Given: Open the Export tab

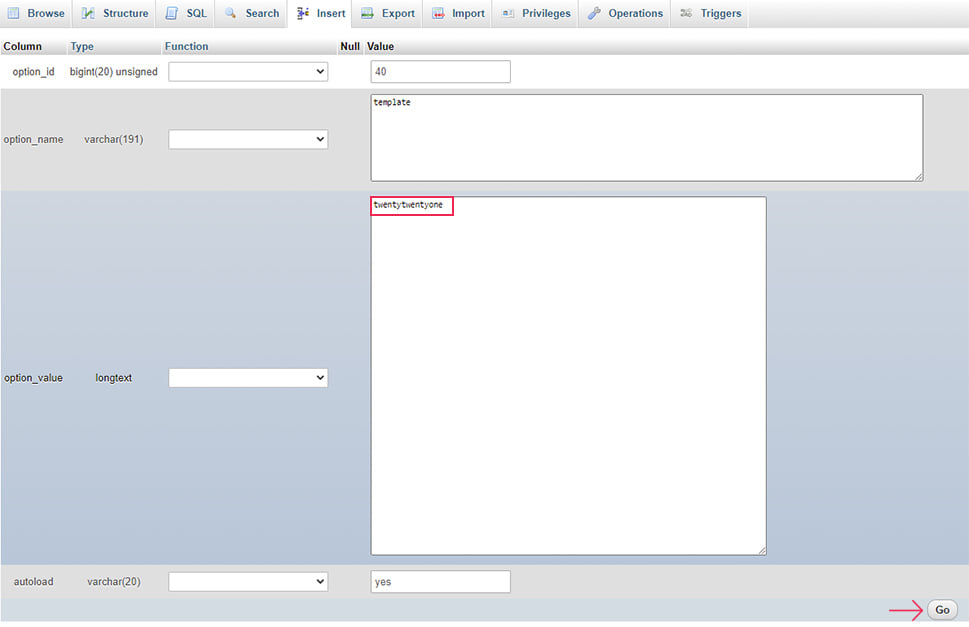Looking at the screenshot, I should point(388,14).
